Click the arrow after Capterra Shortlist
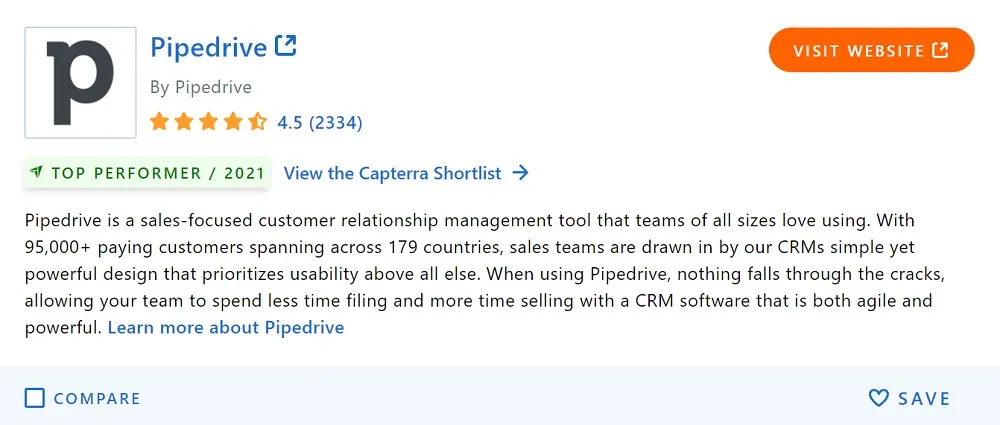This screenshot has height=425, width=1000. [520, 173]
